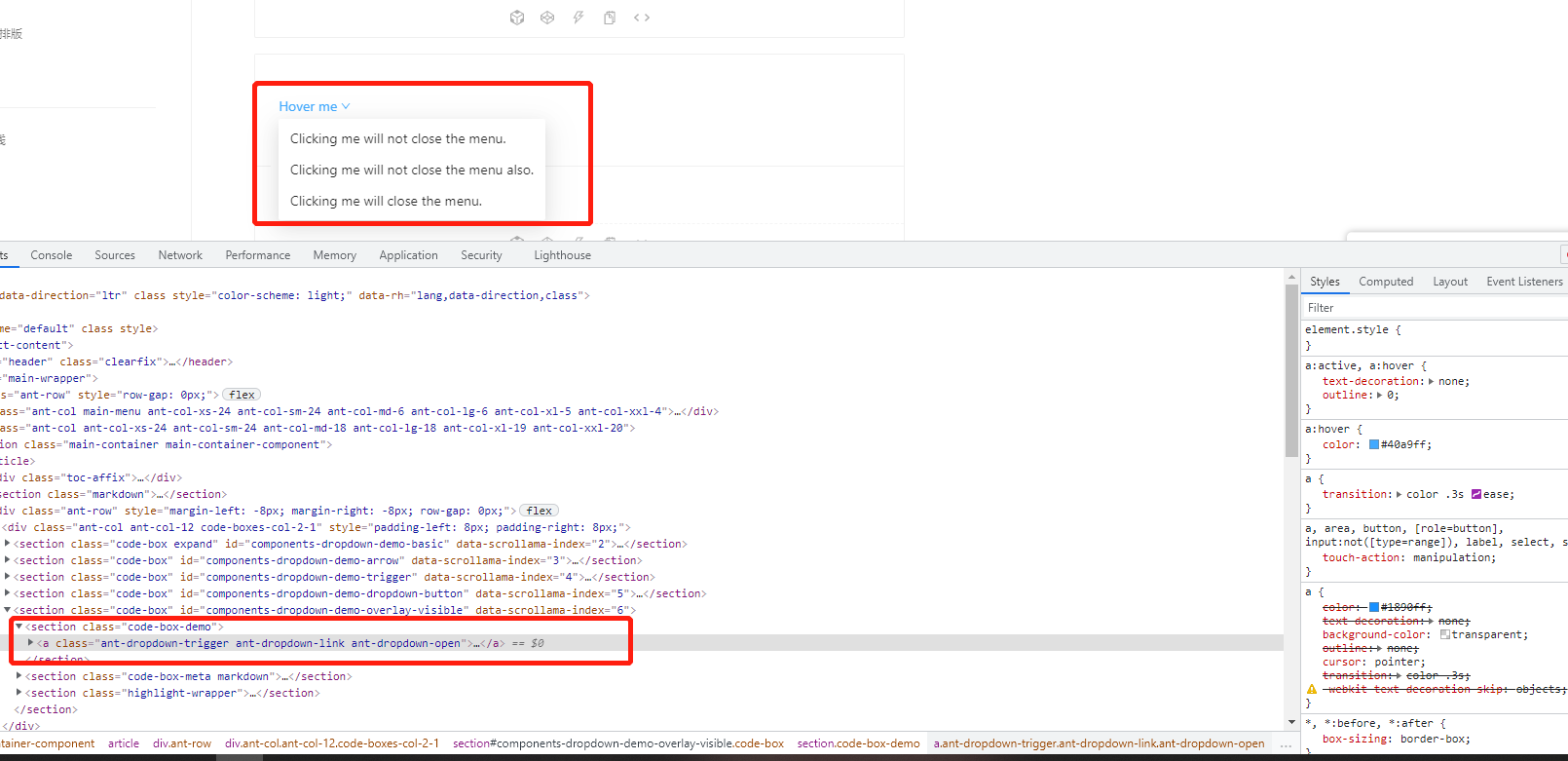Expand the ant-dropdown-trigger anchor node
Viewport: 1568px width, 761px height.
click(x=31, y=643)
